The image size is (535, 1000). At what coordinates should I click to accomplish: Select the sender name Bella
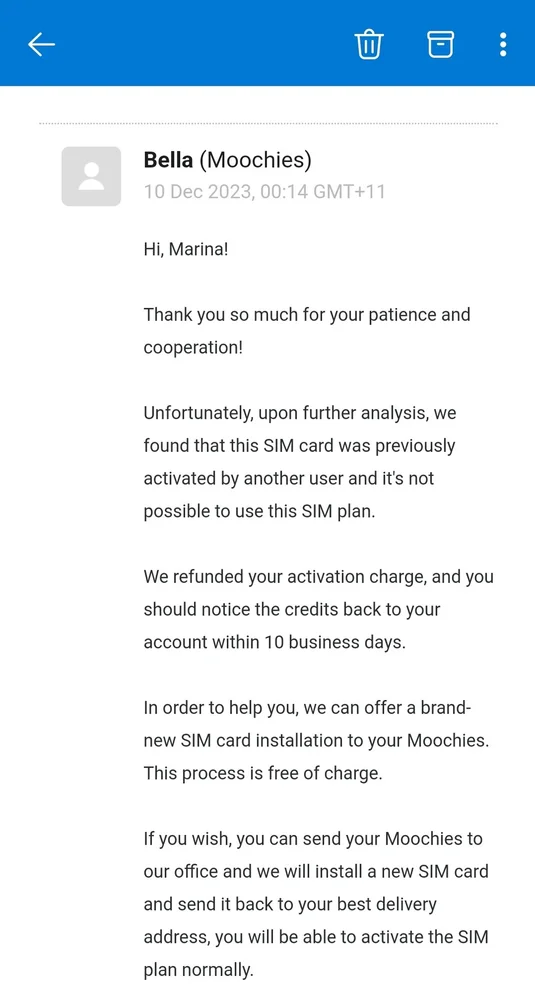click(168, 160)
